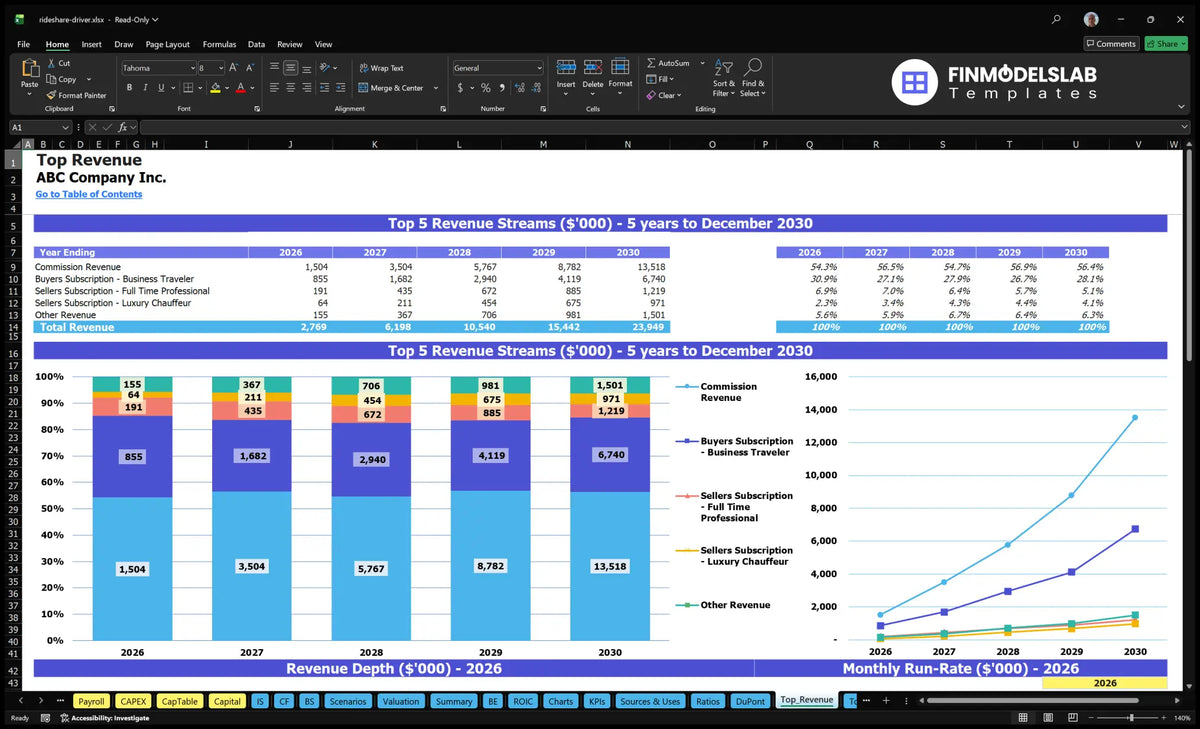The width and height of the screenshot is (1200, 729).
Task: Click the Align Left icon
Action: pyautogui.click(x=274, y=88)
